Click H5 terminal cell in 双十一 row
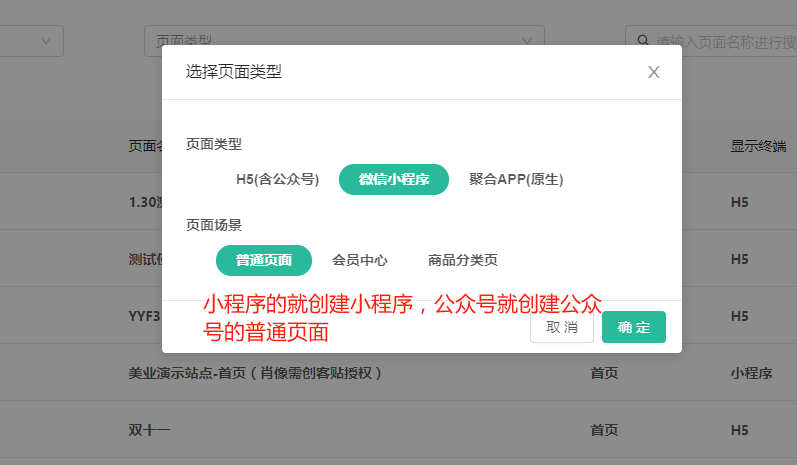The width and height of the screenshot is (797, 465). (x=739, y=430)
